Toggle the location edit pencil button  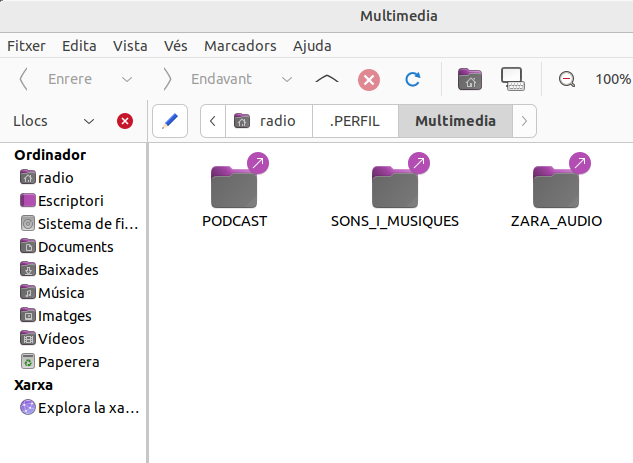click(x=170, y=121)
